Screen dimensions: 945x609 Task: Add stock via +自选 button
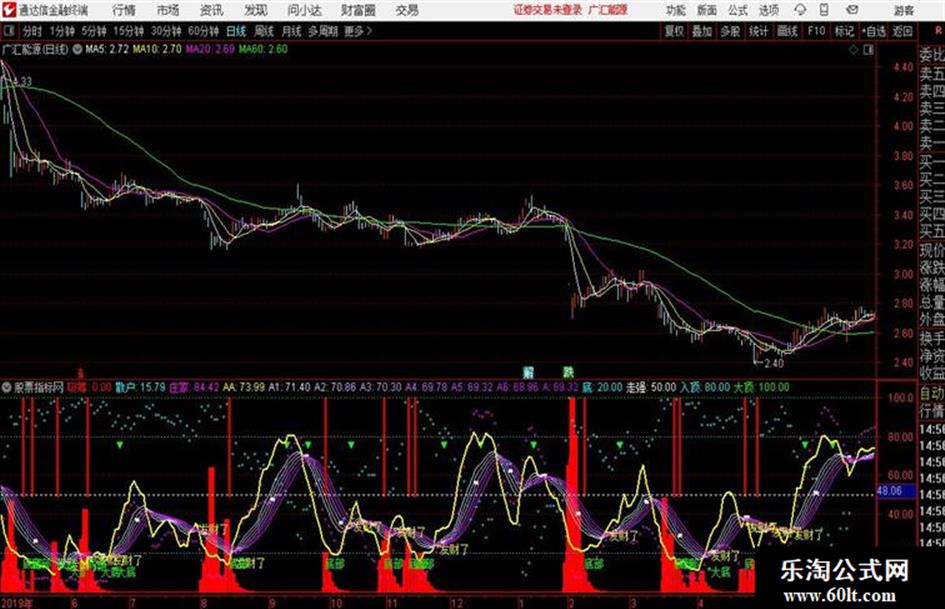pos(874,31)
